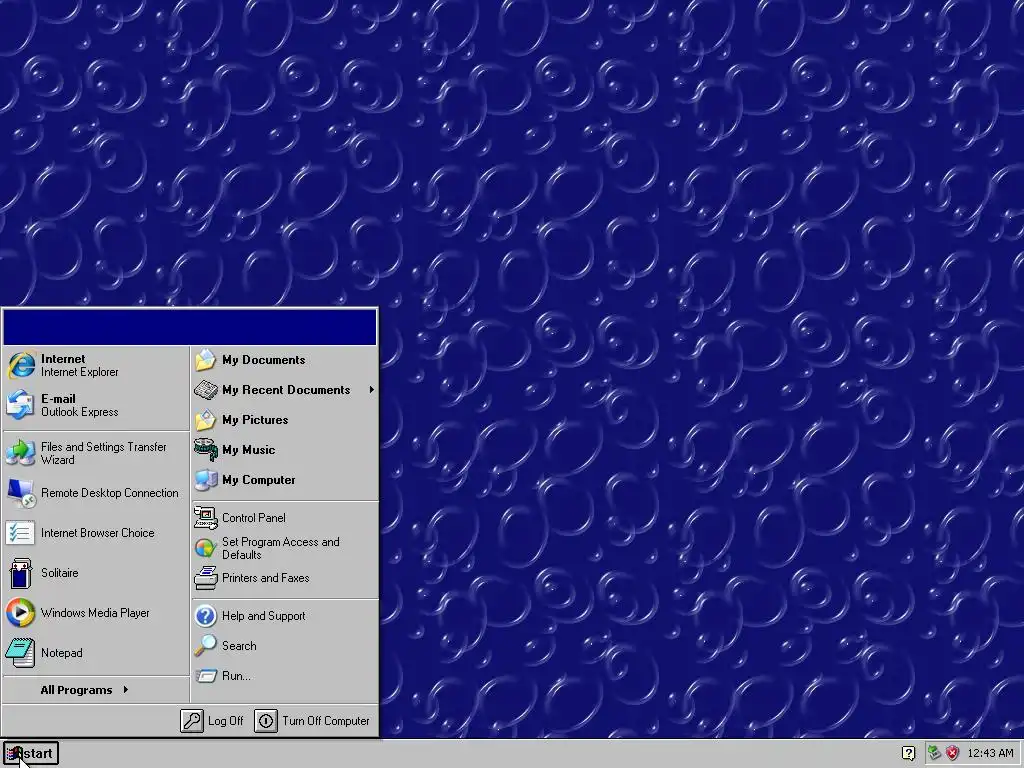Launch Remote Desktop Connection entry
The height and width of the screenshot is (768, 1024).
tap(95, 493)
